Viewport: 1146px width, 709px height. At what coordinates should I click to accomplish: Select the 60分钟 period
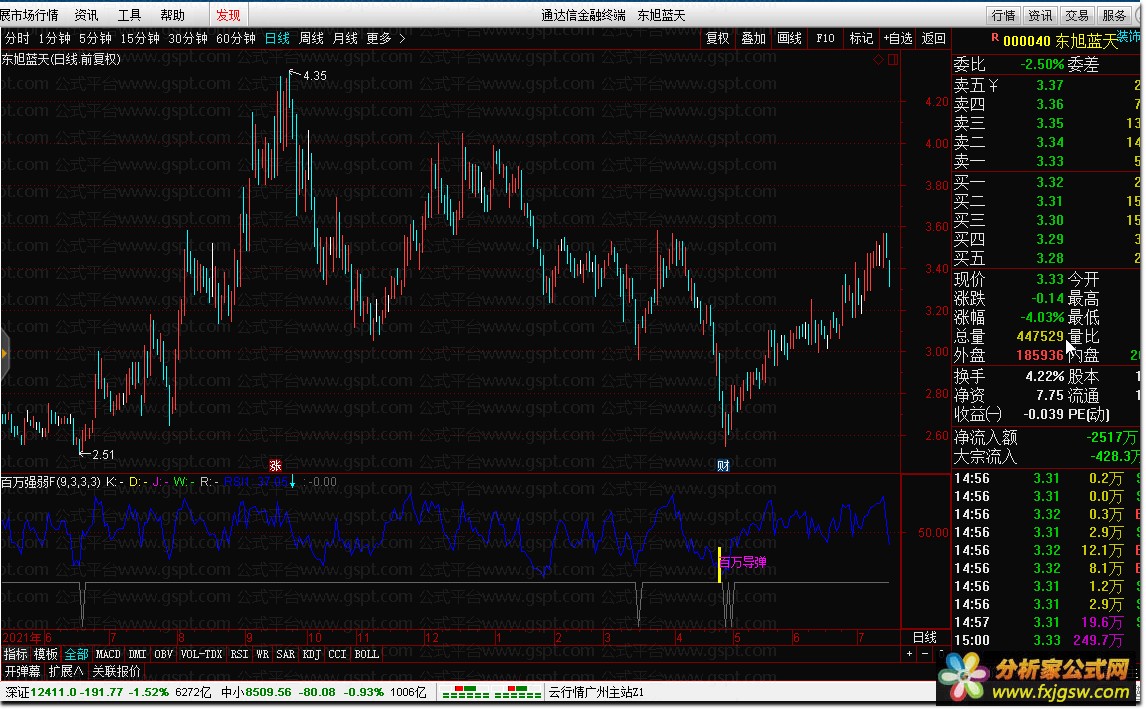tap(235, 38)
